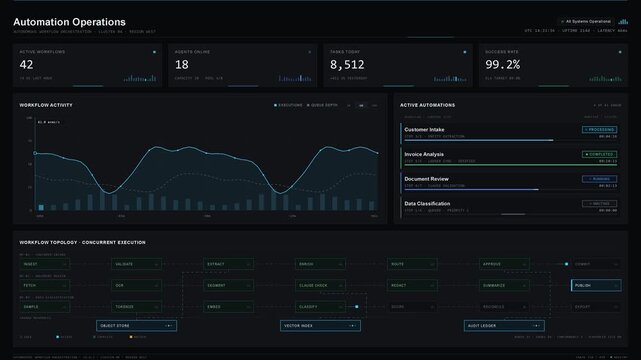This screenshot has width=641, height=360.
Task: Click the All Systems Operational status pill
Action: pos(587,21)
